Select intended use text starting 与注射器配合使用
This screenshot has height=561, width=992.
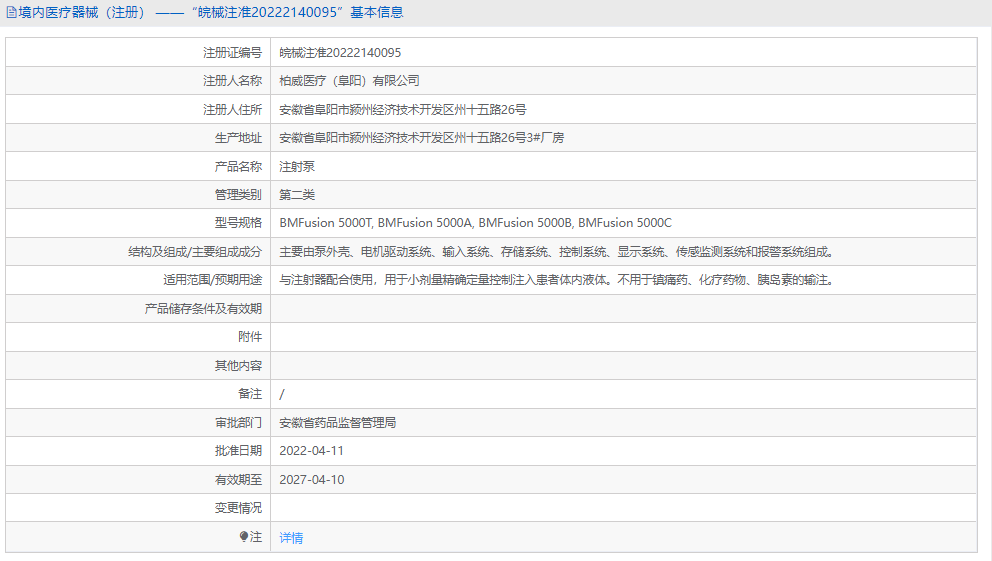559,280
